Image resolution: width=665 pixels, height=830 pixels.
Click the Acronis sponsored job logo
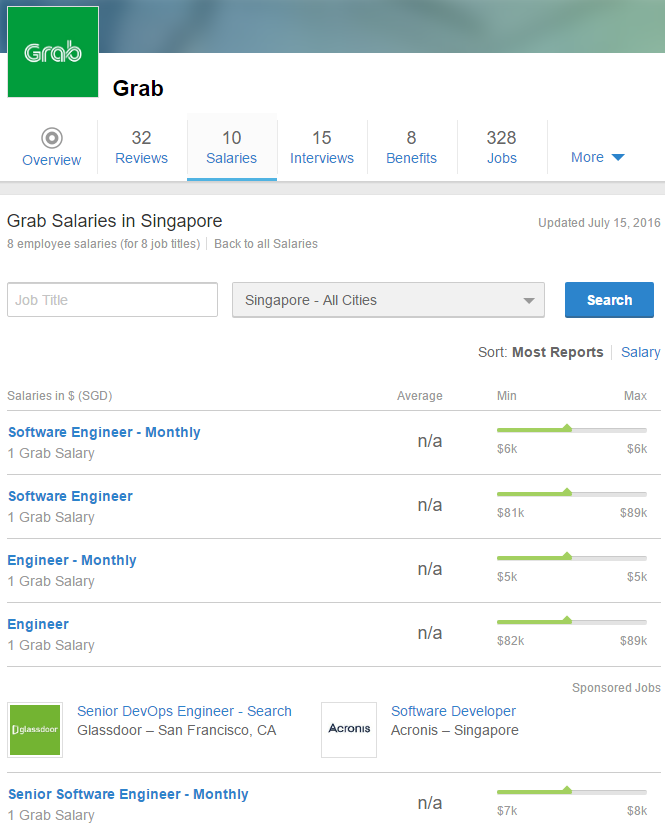349,729
